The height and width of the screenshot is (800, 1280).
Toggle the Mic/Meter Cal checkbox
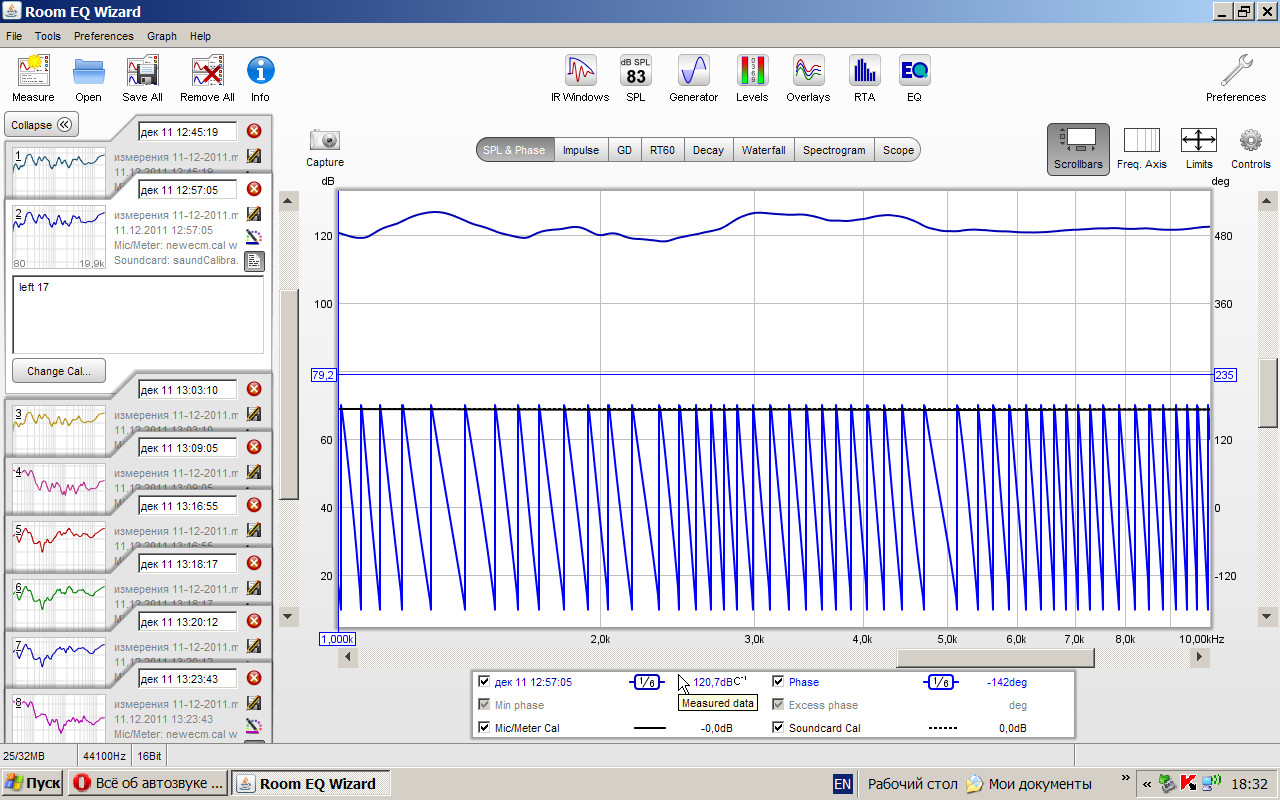point(484,728)
